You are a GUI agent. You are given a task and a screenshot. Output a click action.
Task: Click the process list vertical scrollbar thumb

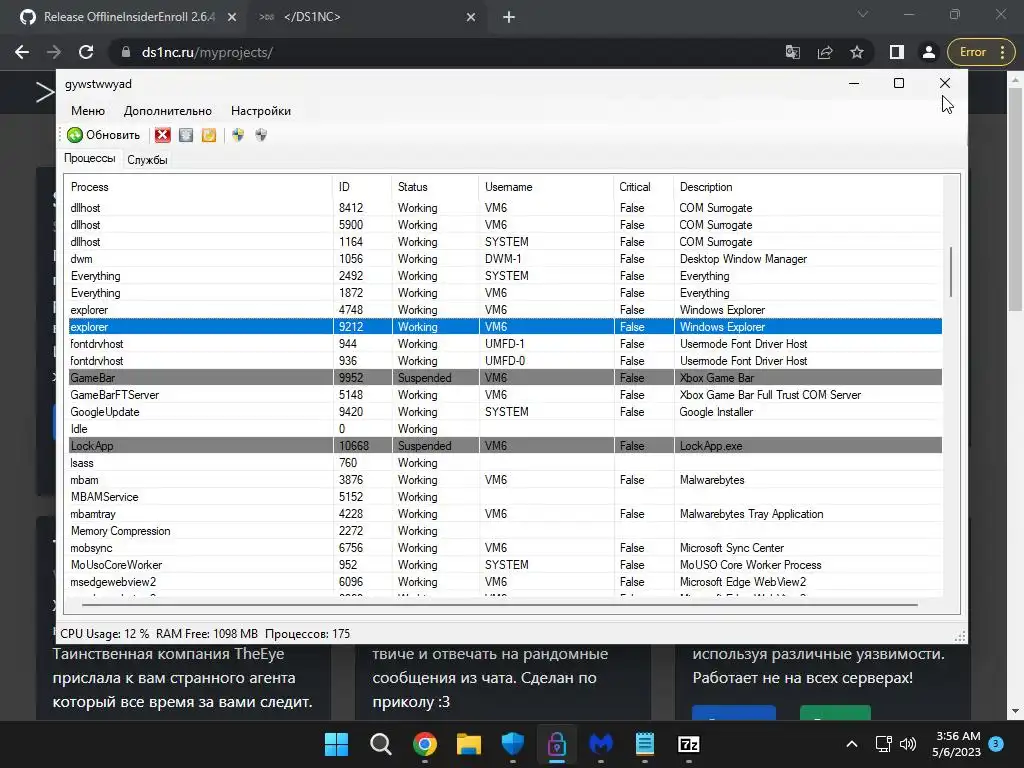click(951, 271)
